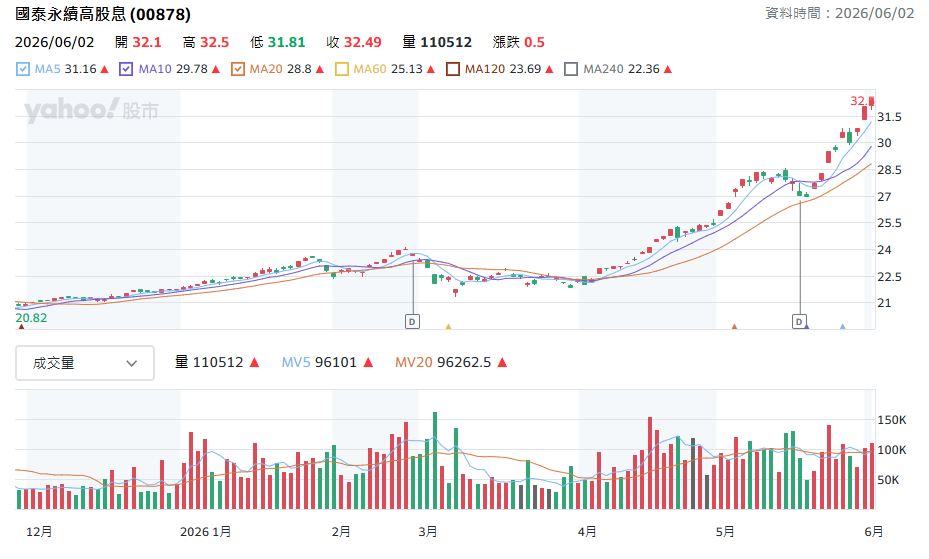The image size is (929, 559).
Task: Click the 資料時間:2026/06/02 timestamp
Action: click(840, 13)
